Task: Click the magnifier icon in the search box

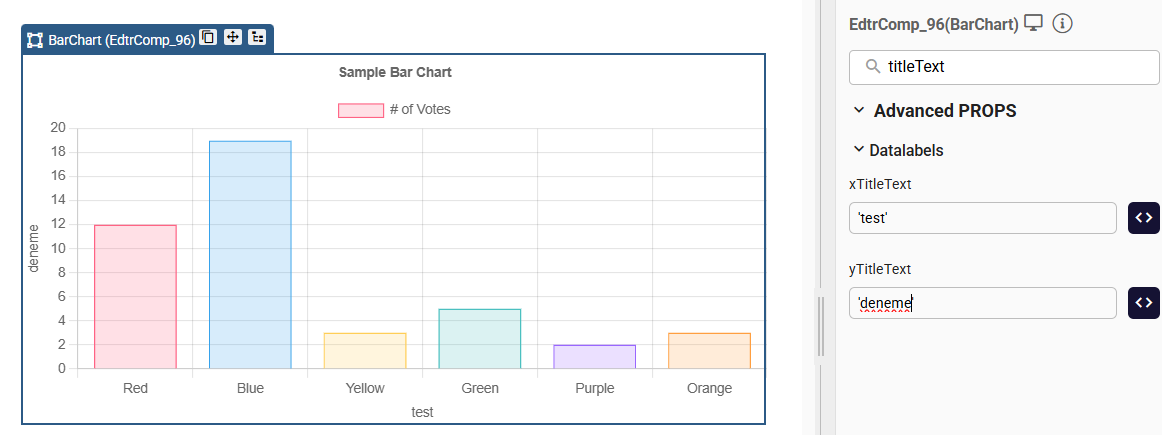Action: [873, 67]
